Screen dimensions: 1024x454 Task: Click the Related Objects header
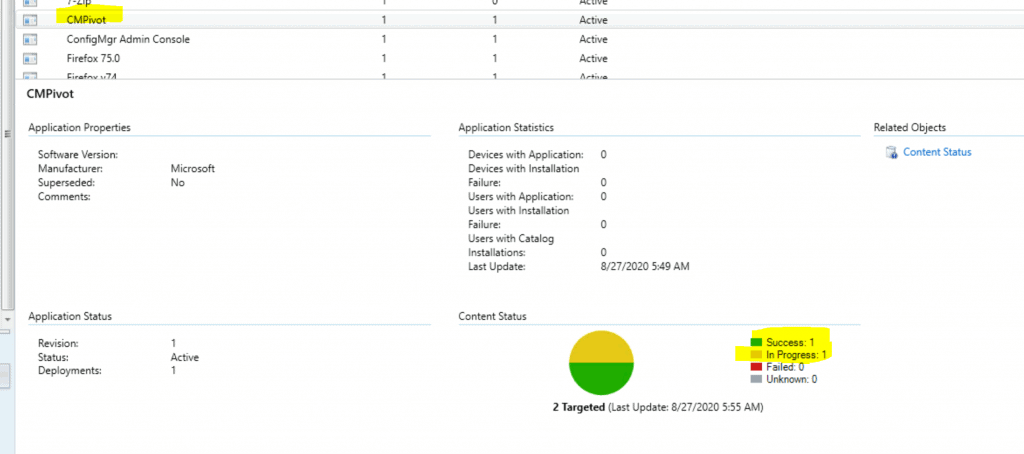(910, 127)
